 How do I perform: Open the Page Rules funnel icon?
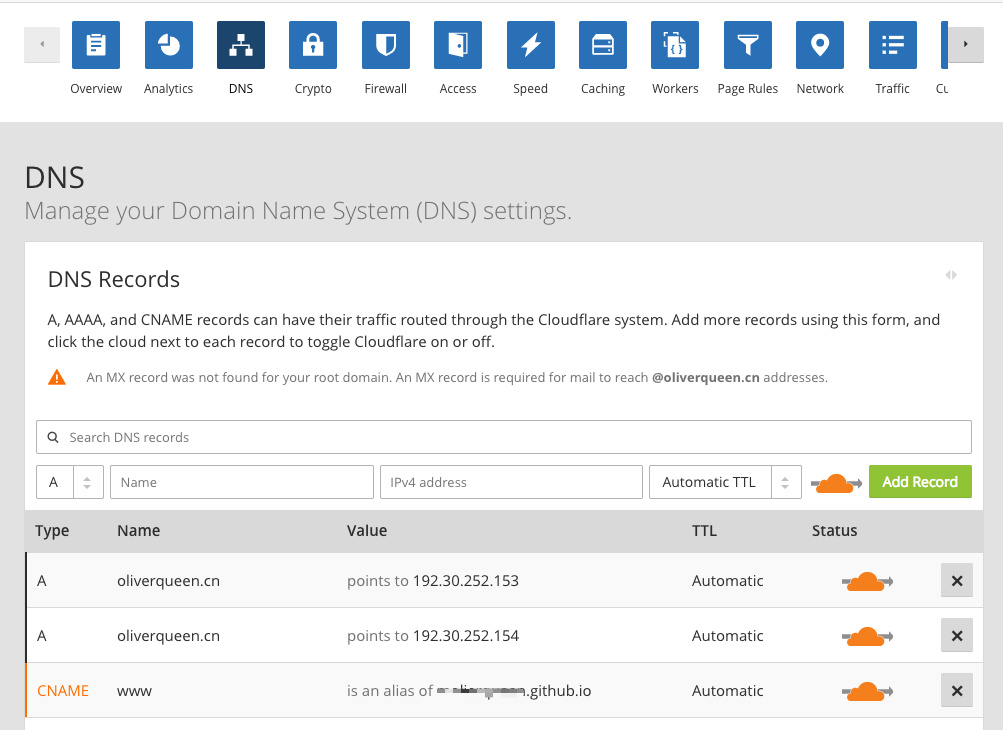tap(748, 45)
